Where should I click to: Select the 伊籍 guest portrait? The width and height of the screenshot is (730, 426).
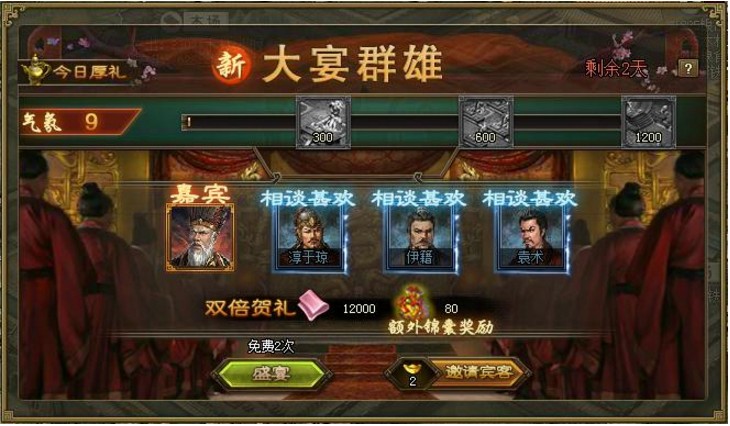click(x=419, y=238)
